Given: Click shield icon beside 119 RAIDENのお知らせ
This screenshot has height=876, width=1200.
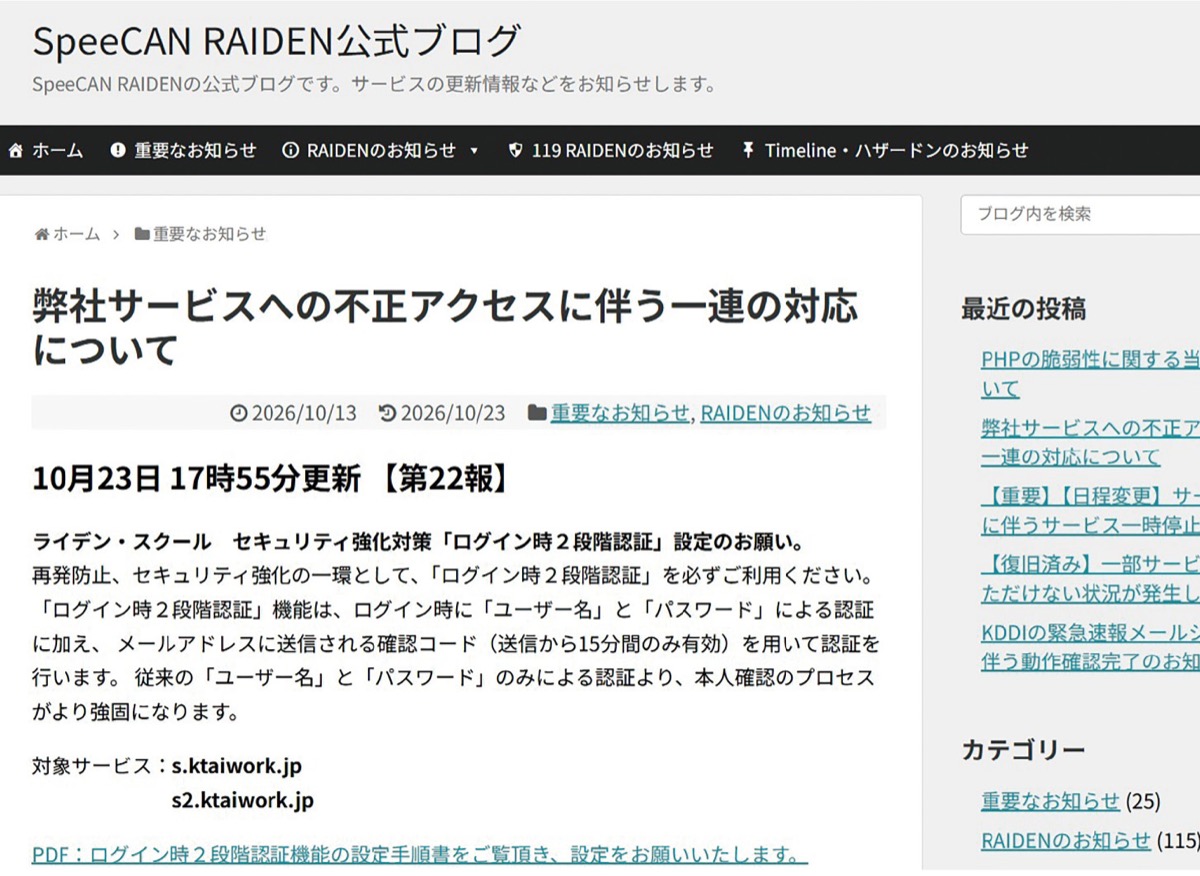Looking at the screenshot, I should 516,151.
